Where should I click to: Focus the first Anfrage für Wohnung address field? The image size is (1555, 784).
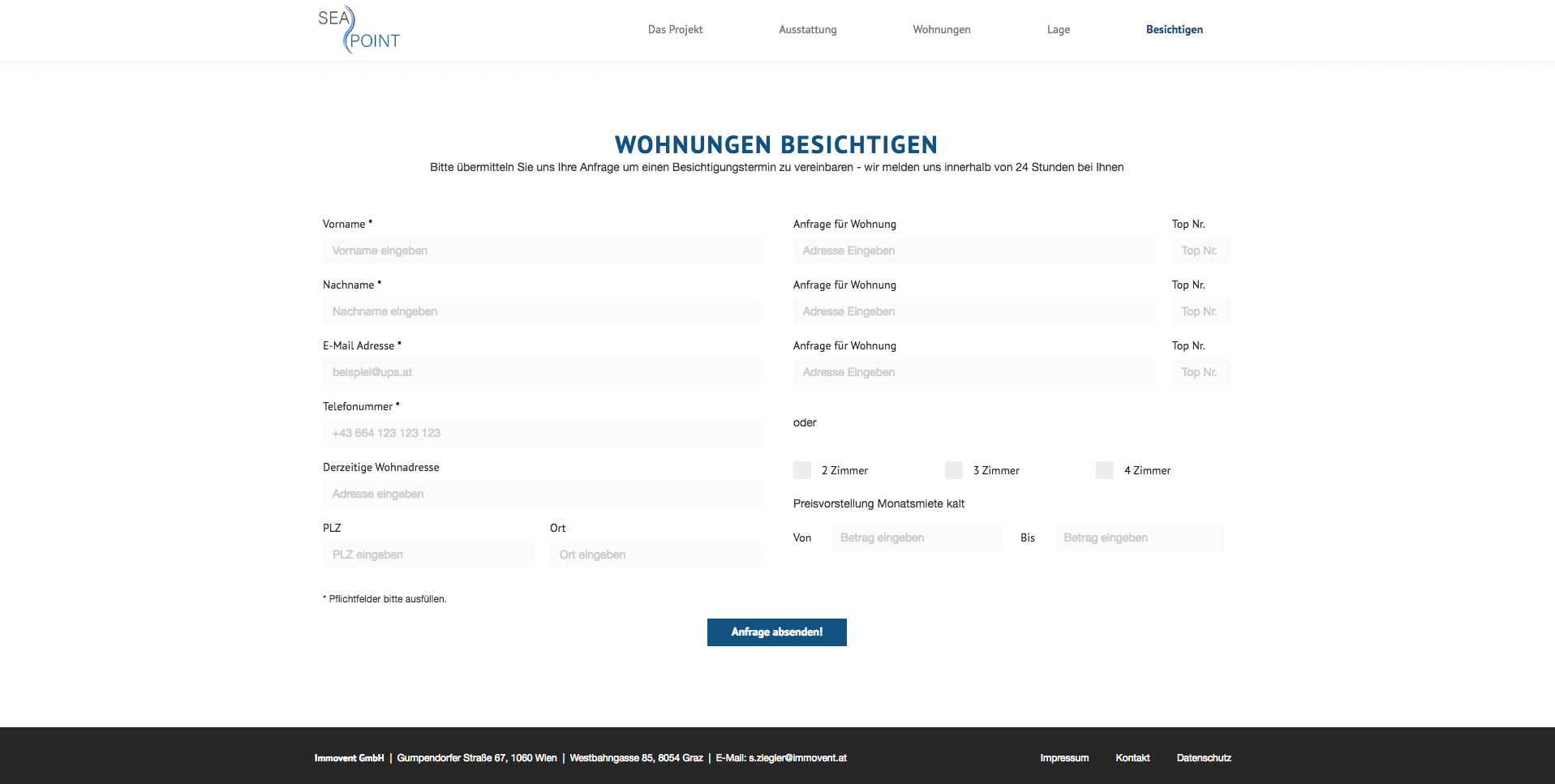tap(974, 251)
